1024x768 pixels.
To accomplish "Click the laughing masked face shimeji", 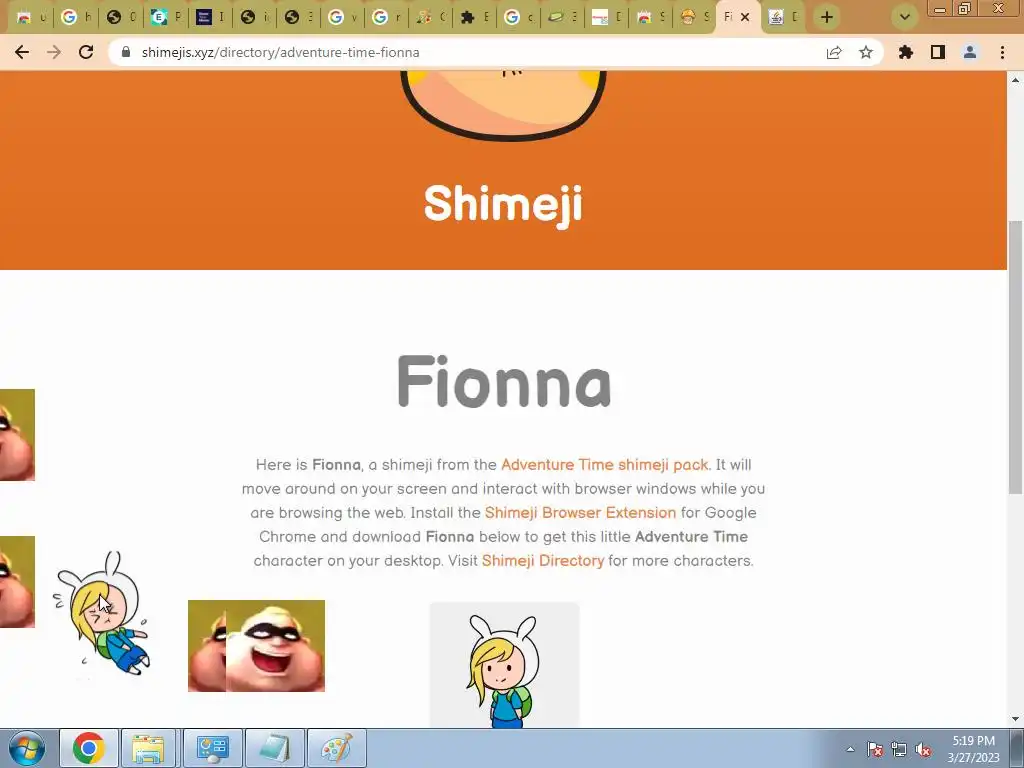I will click(x=275, y=646).
